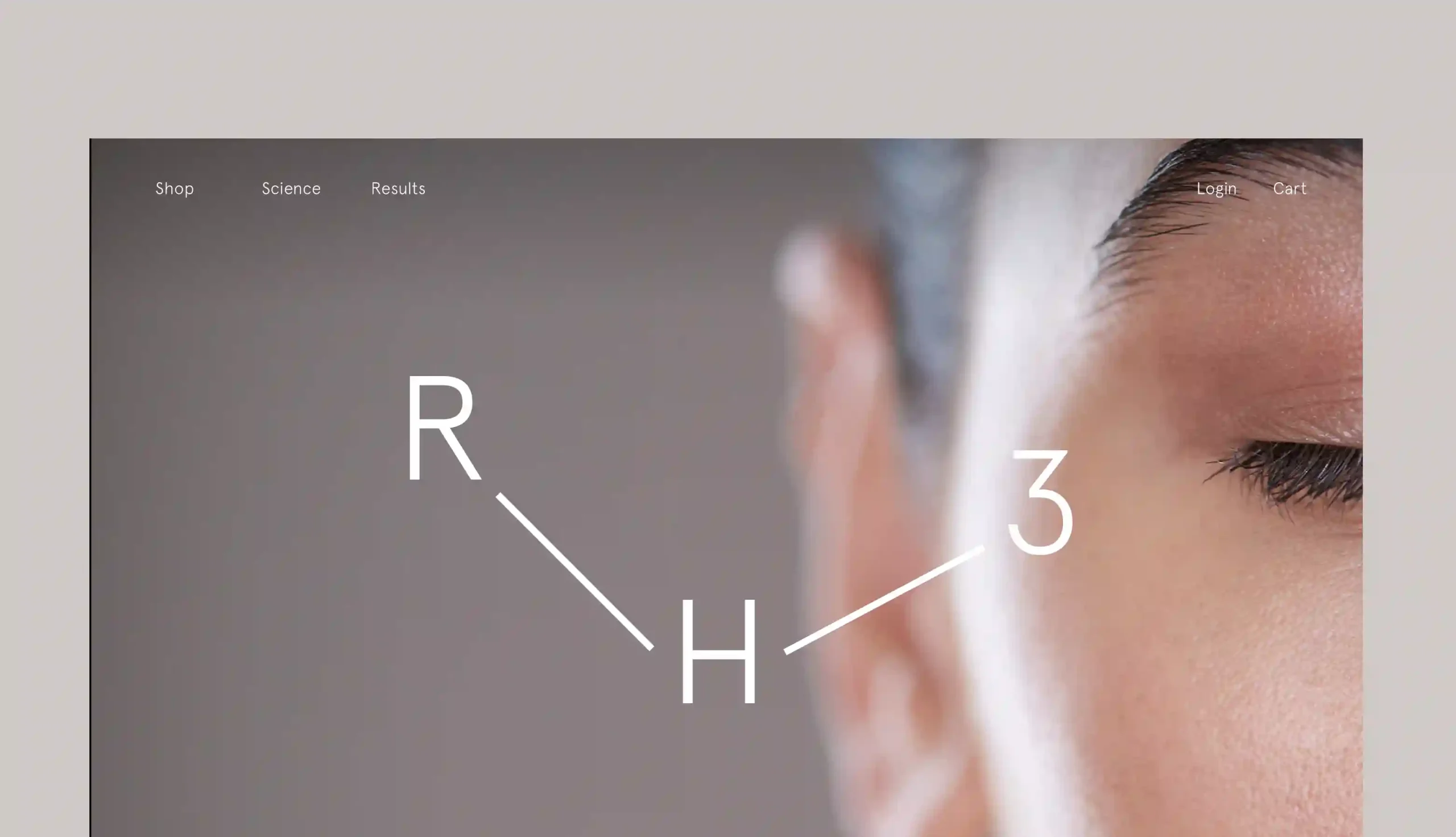
Task: Open the Results navigation link
Action: pos(398,188)
